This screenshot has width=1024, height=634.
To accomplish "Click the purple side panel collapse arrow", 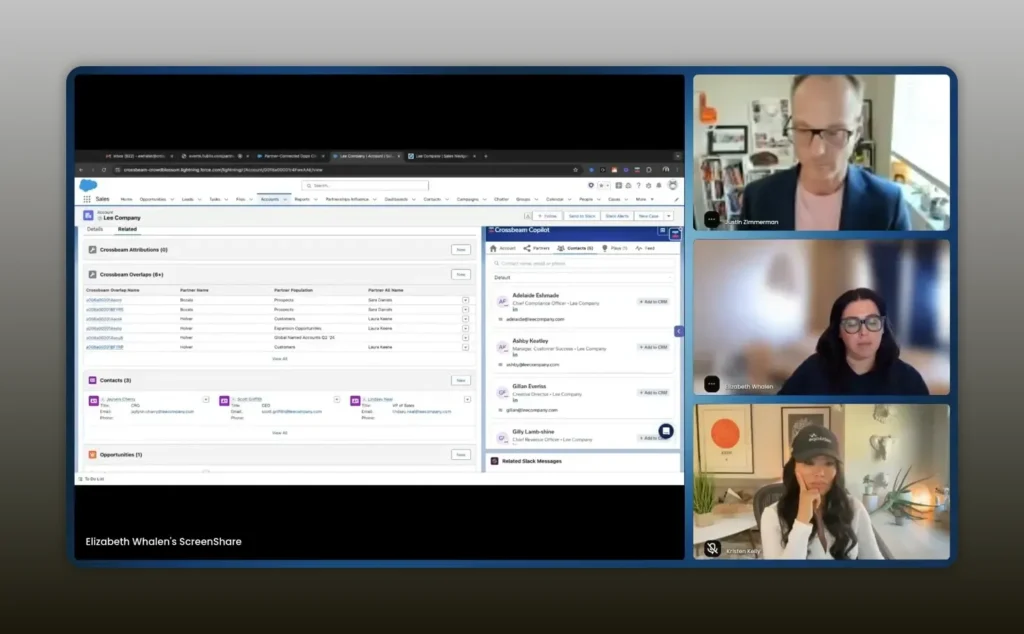I will 679,331.
